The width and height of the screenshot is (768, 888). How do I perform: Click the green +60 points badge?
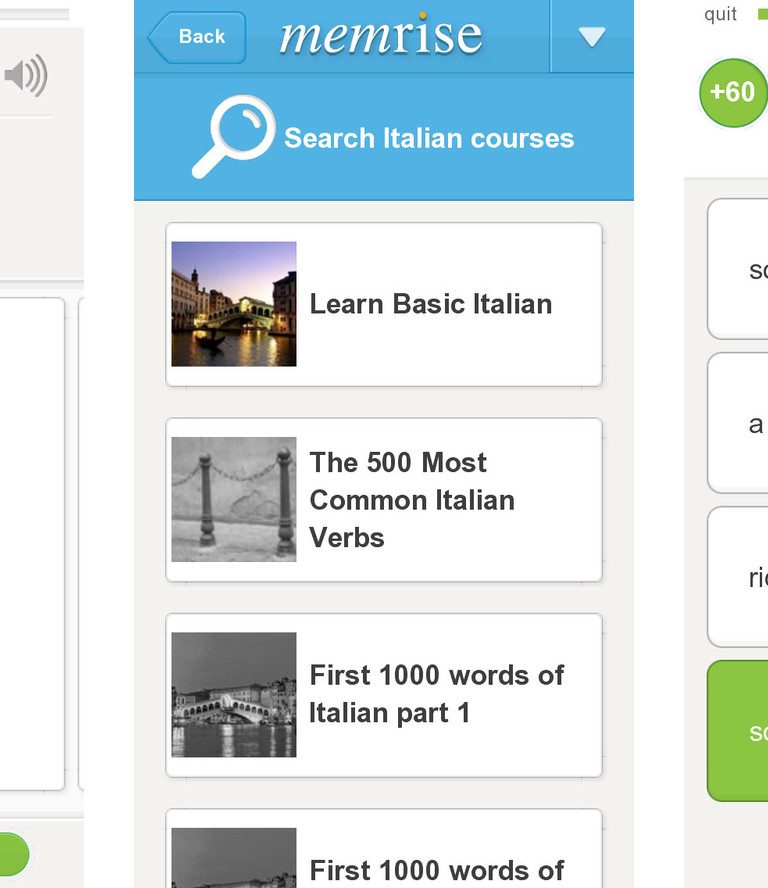tap(733, 93)
